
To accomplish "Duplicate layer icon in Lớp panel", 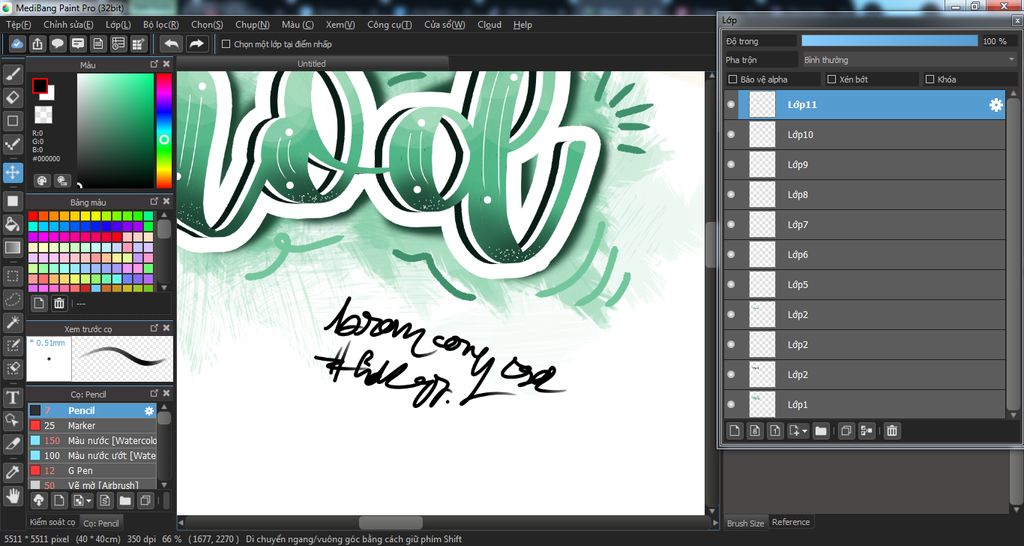I will [846, 430].
